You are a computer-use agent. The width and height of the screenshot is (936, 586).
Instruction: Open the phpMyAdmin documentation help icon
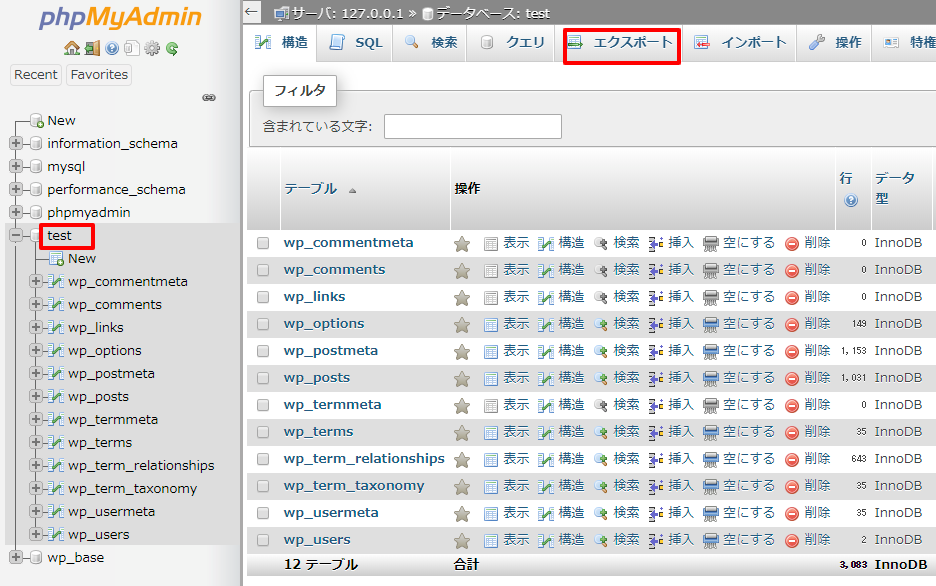click(112, 48)
